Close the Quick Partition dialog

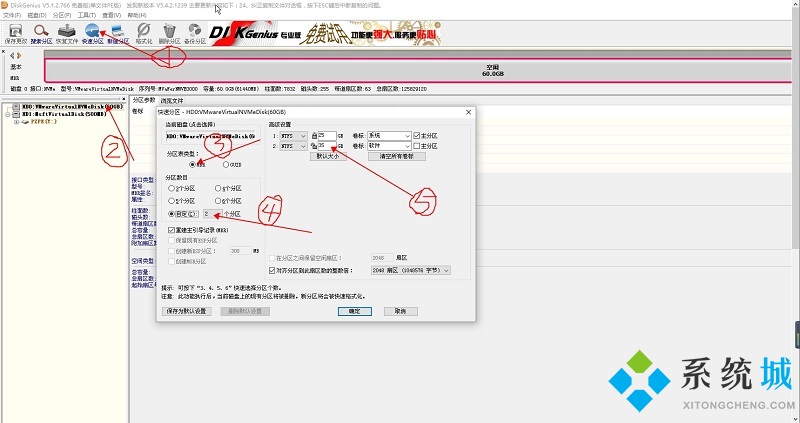[x=468, y=112]
